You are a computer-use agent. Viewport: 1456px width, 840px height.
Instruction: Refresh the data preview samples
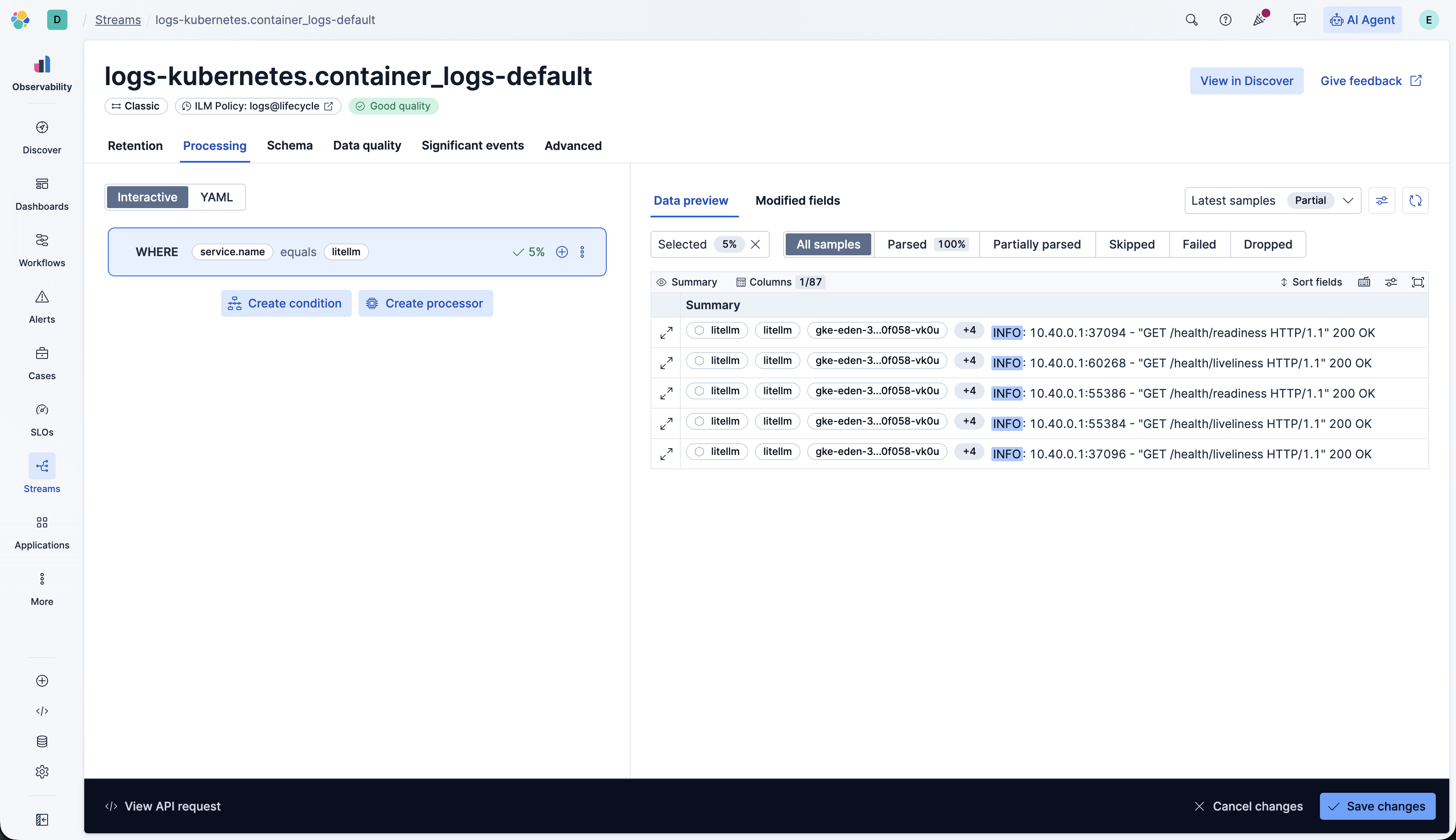1415,201
